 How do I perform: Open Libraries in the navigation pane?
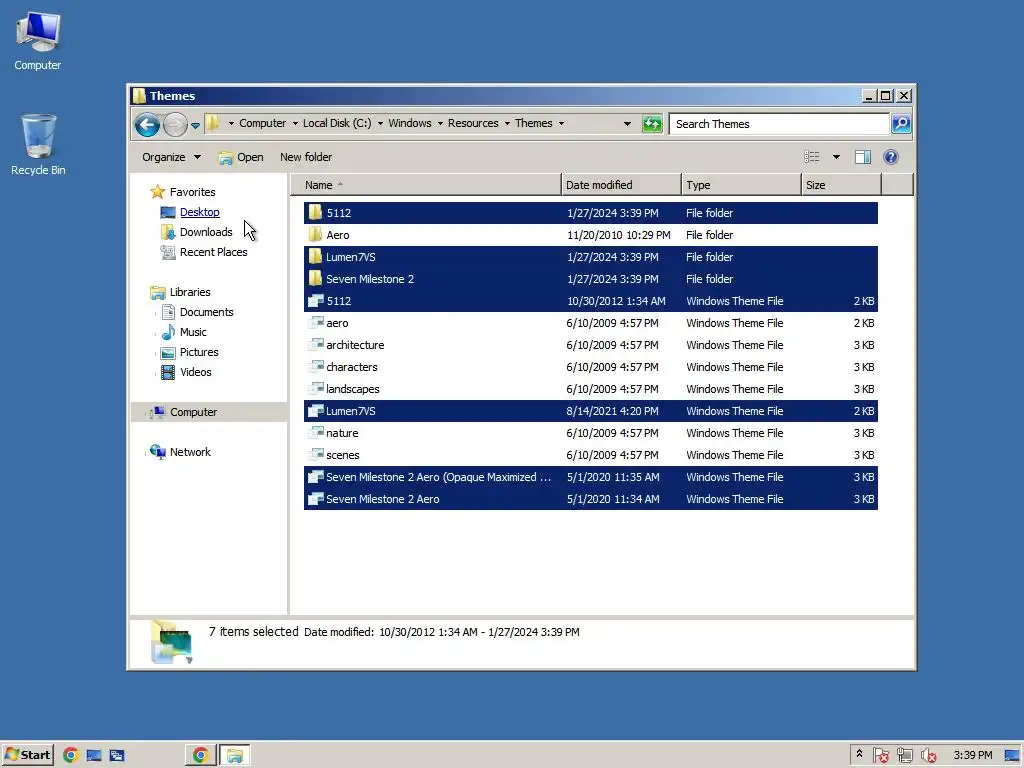point(189,292)
